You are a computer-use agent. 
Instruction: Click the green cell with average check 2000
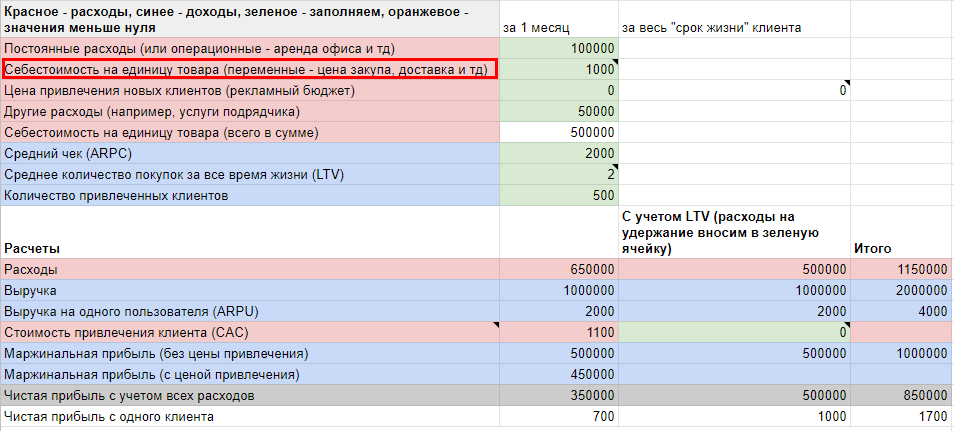[x=559, y=153]
